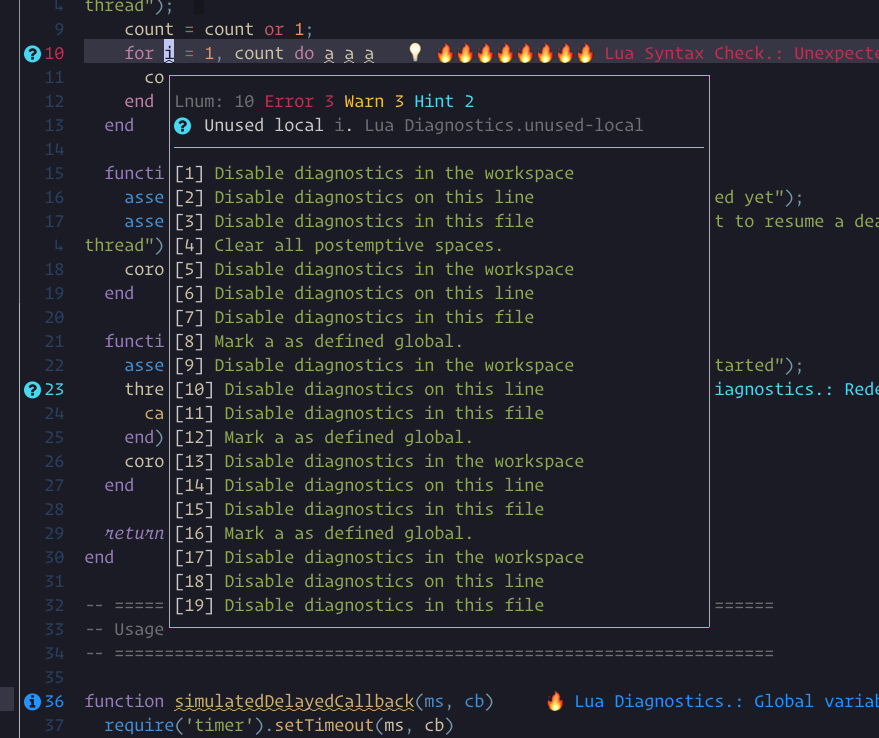
Task: Click line number 23 in the gutter
Action: point(54,390)
